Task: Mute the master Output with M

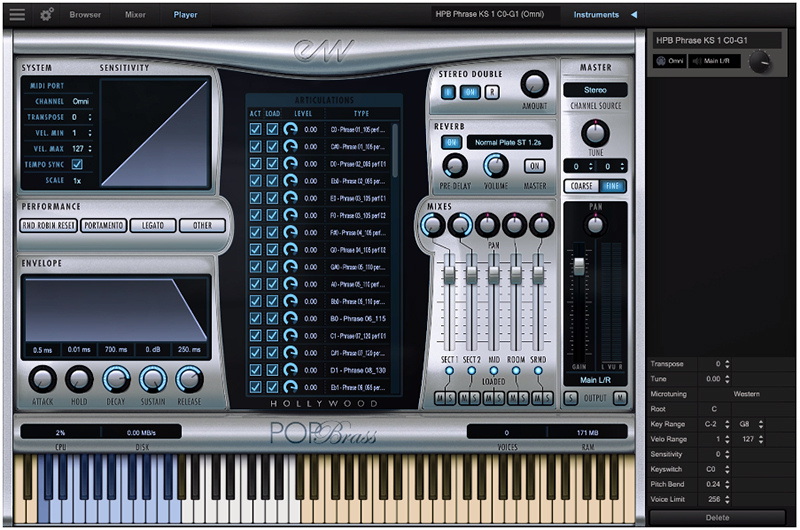Action: point(620,398)
